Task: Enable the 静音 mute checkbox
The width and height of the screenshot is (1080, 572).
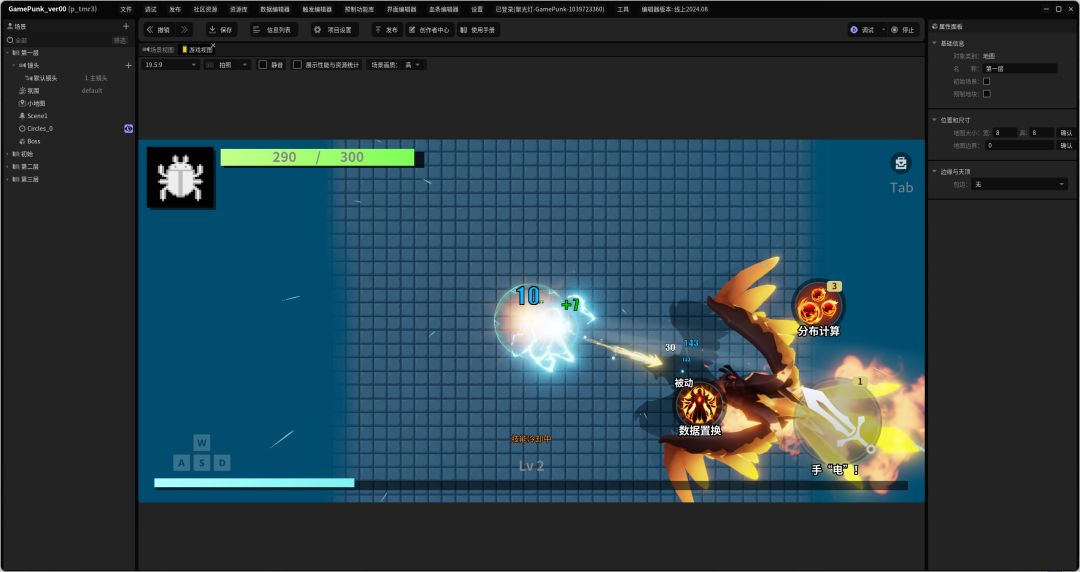Action: click(263, 65)
